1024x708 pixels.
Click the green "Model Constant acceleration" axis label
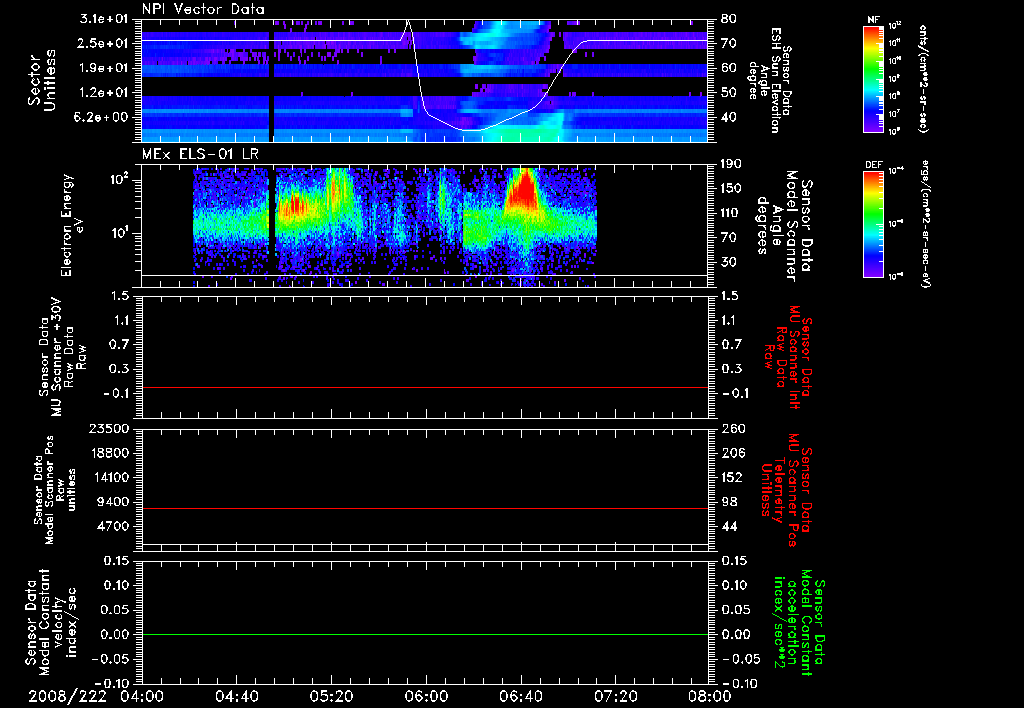pos(798,624)
